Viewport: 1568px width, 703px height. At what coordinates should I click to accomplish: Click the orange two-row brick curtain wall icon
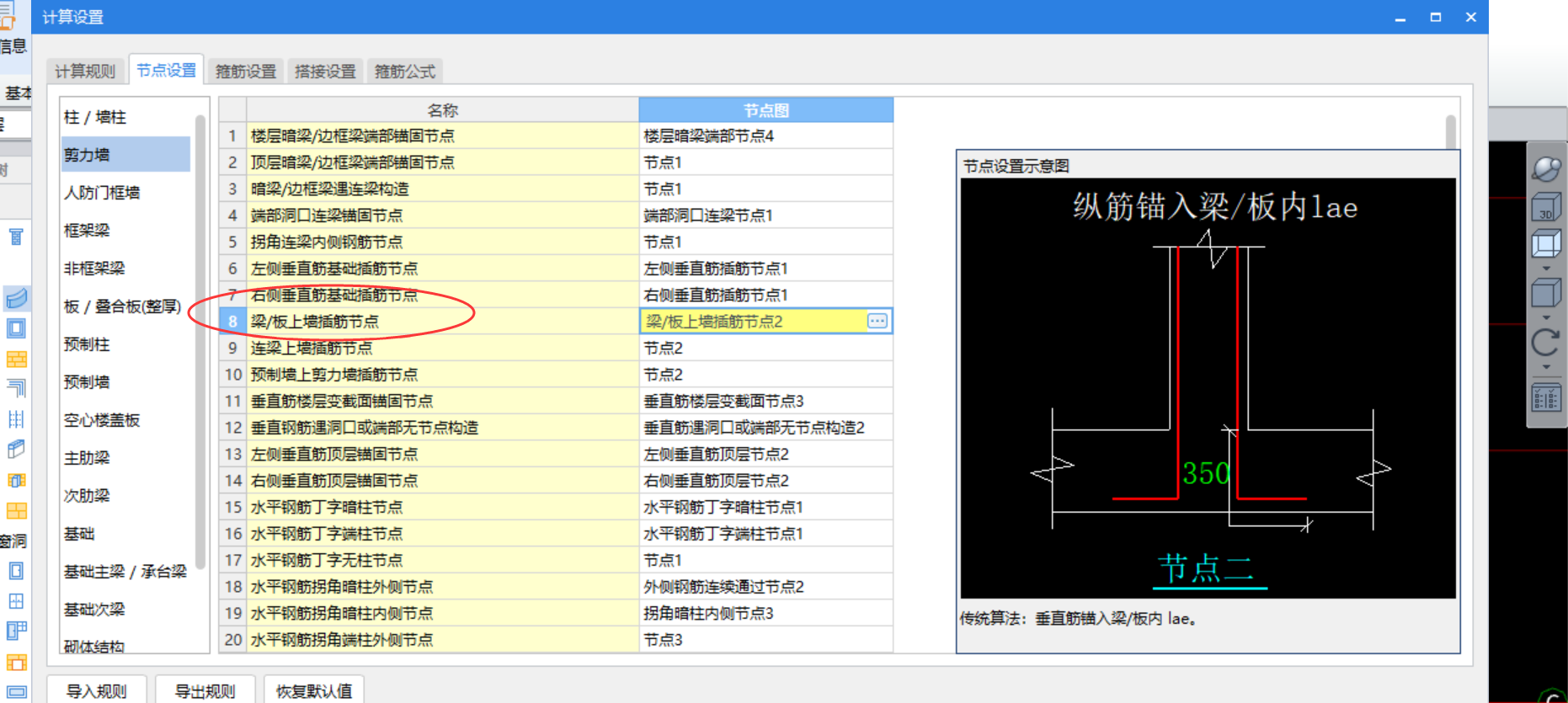pyautogui.click(x=16, y=511)
